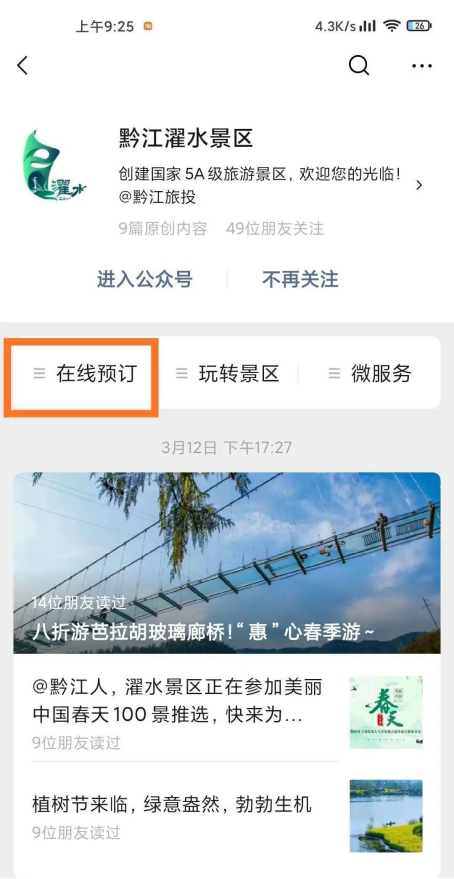Tap the cellular signal bars icon
Viewport: 454px width, 879px height.
(x=368, y=26)
